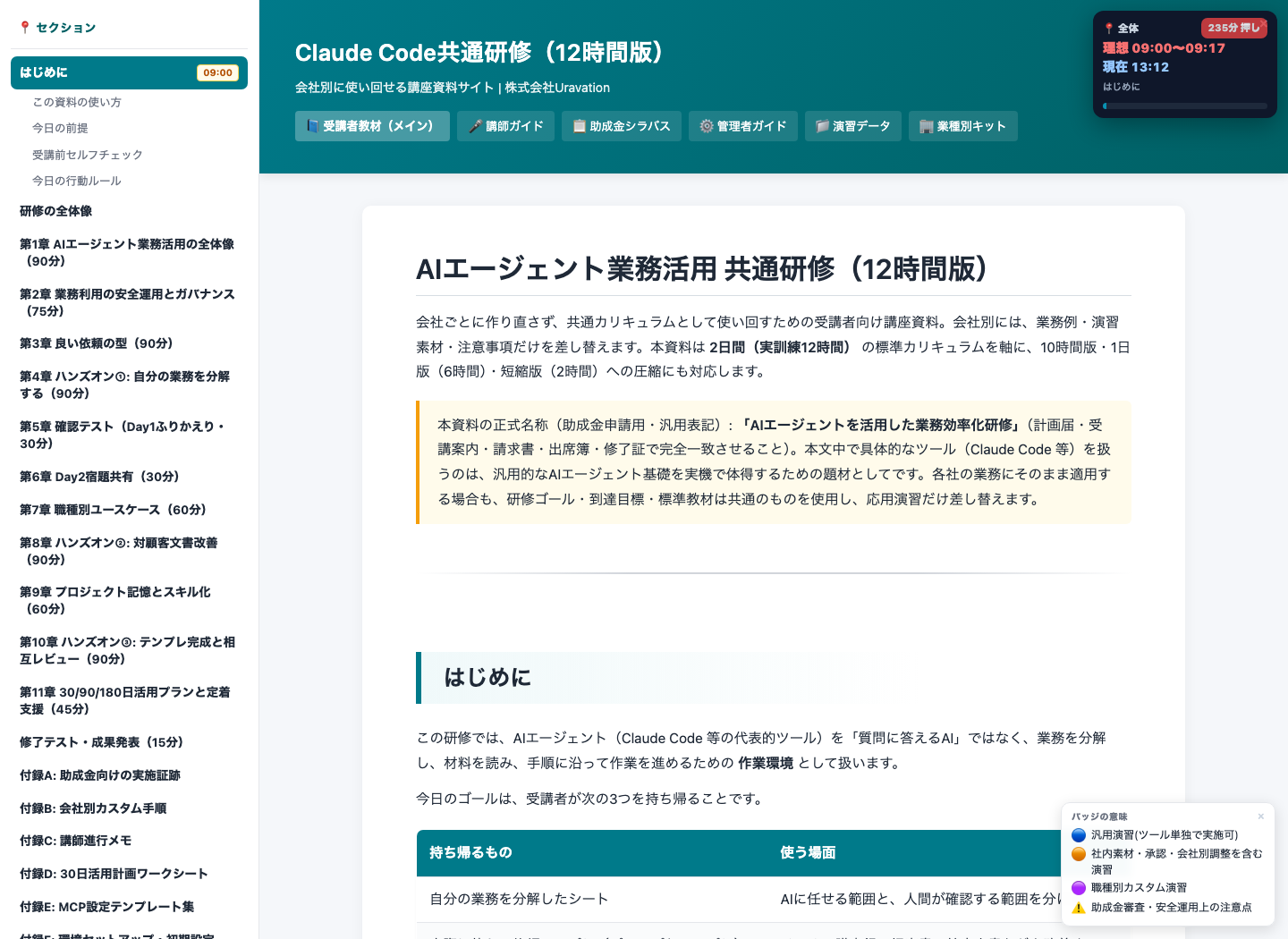The width and height of the screenshot is (1288, 939).
Task: Go to 第10章 ハンズオン③ chapter
Action: click(x=128, y=650)
